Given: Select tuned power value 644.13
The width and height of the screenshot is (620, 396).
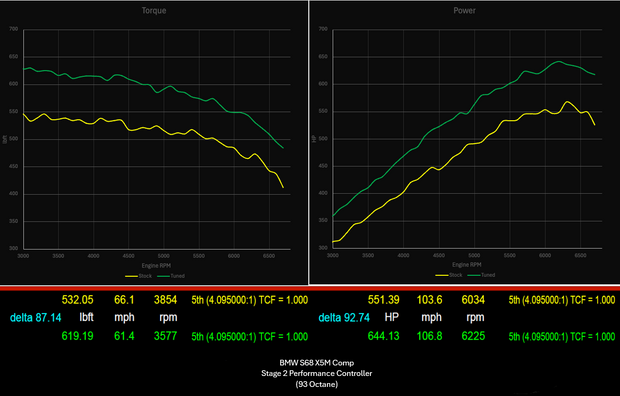Looking at the screenshot, I should pyautogui.click(x=384, y=336).
